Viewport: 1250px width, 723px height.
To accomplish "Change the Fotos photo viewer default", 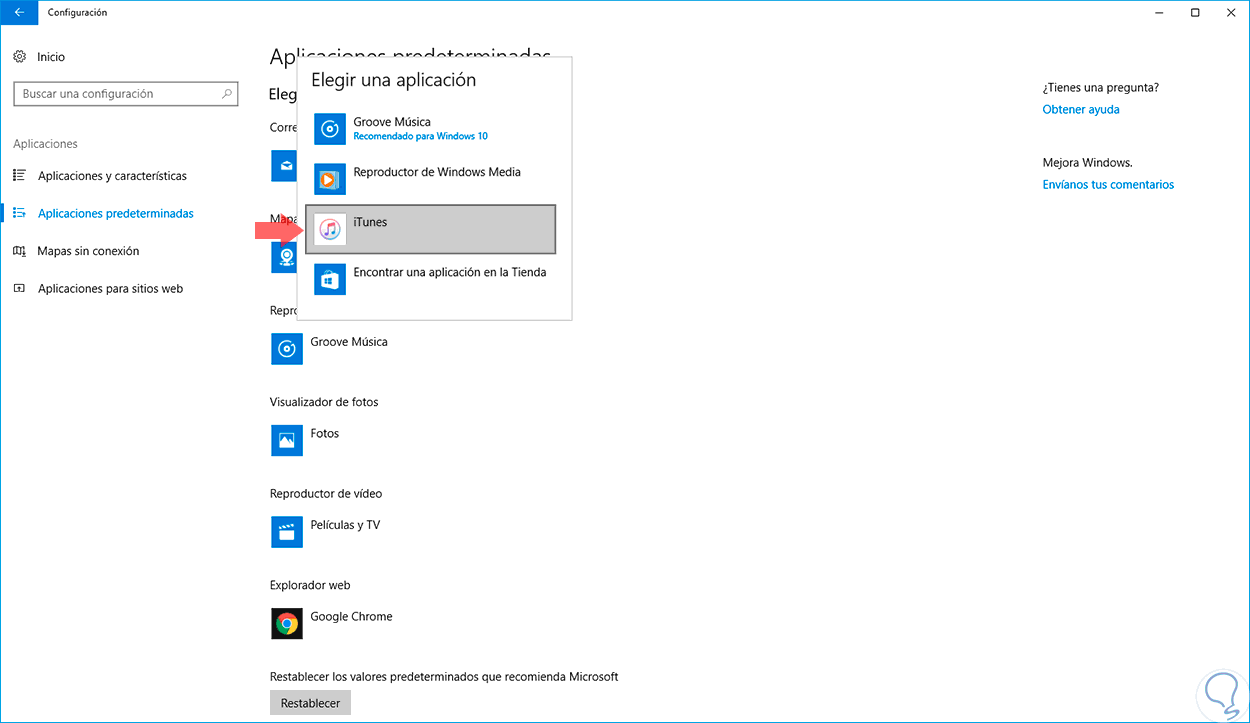I will click(306, 440).
